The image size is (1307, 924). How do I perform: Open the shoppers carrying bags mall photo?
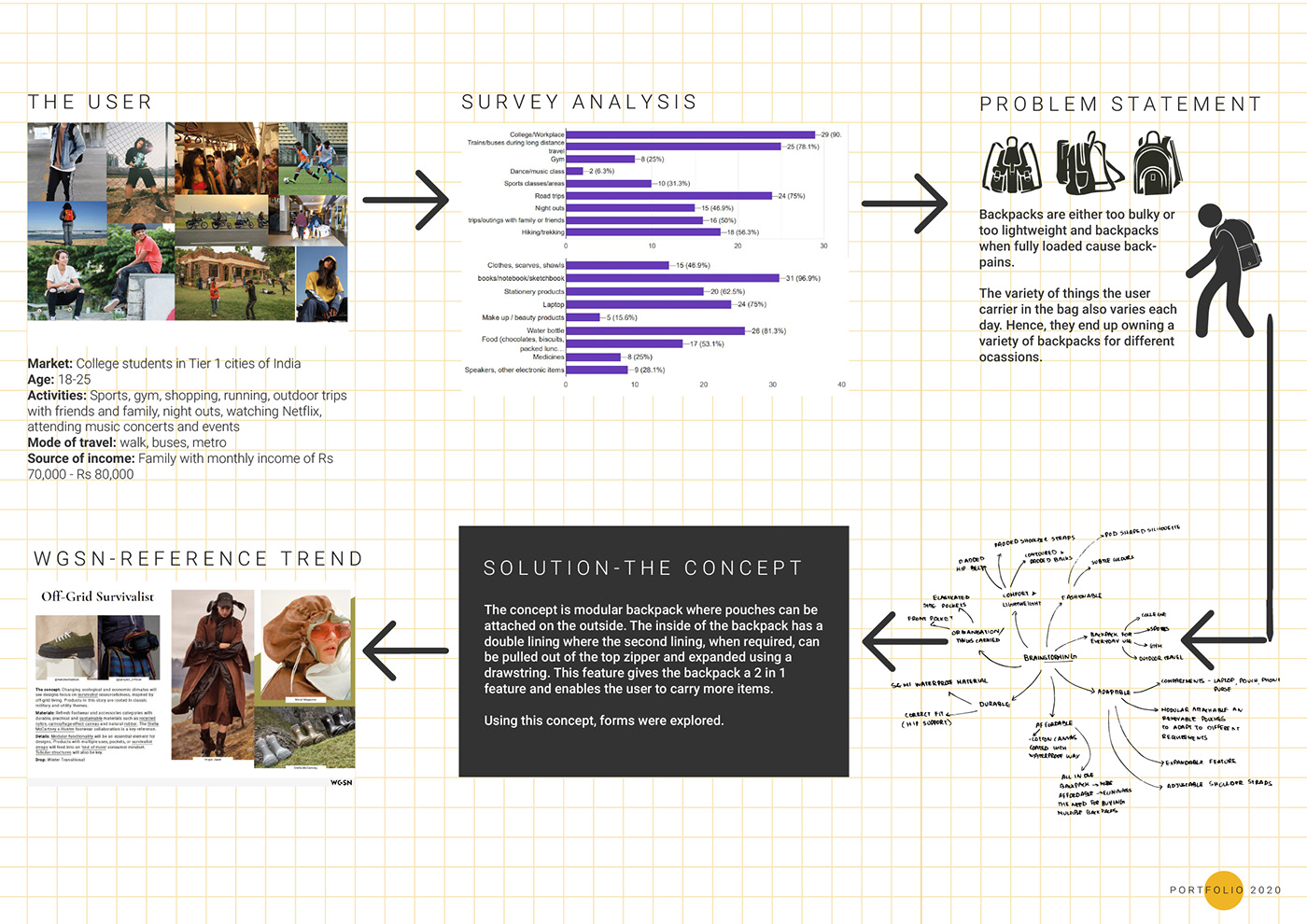point(308,220)
